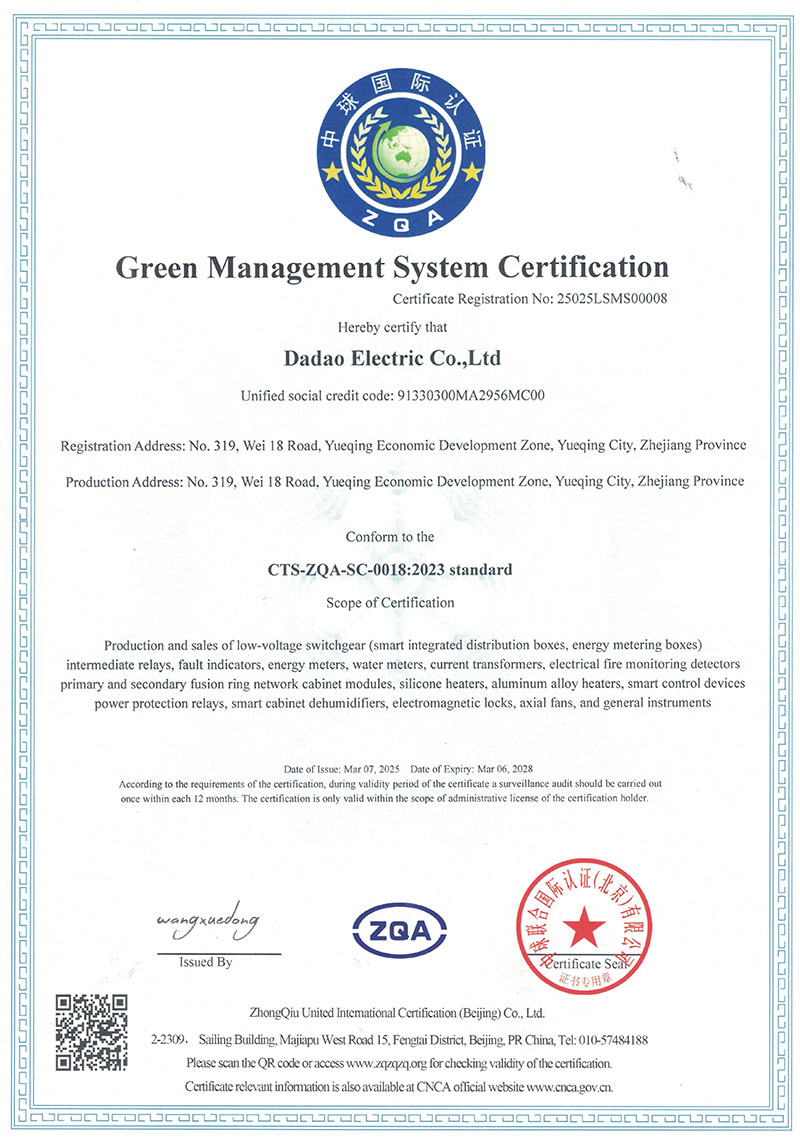
Task: Click the Green Management System Certification title
Action: 392,267
